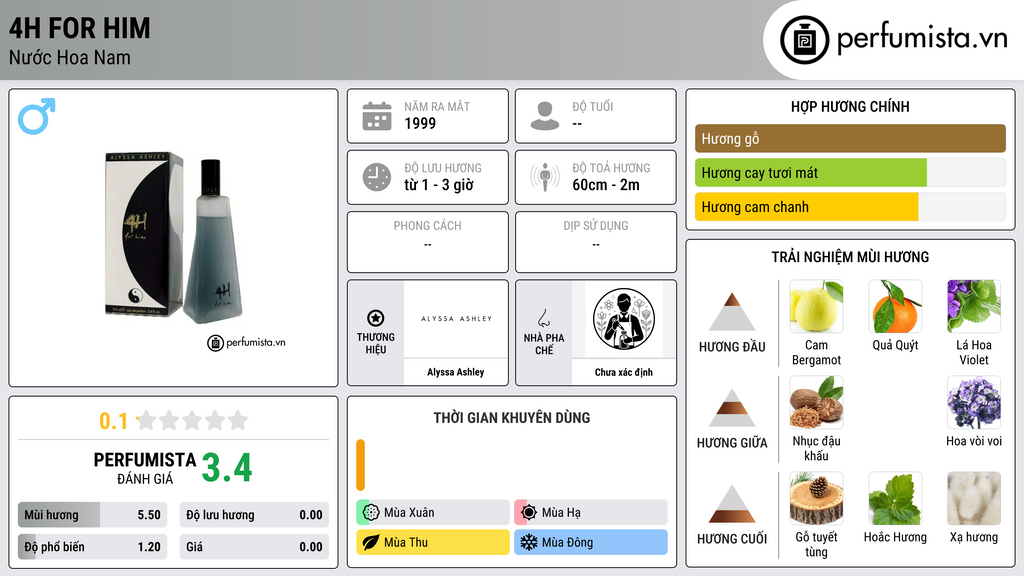Open the Hoắc Hương patchouli image
Image resolution: width=1024 pixels, height=576 pixels.
coord(895,498)
